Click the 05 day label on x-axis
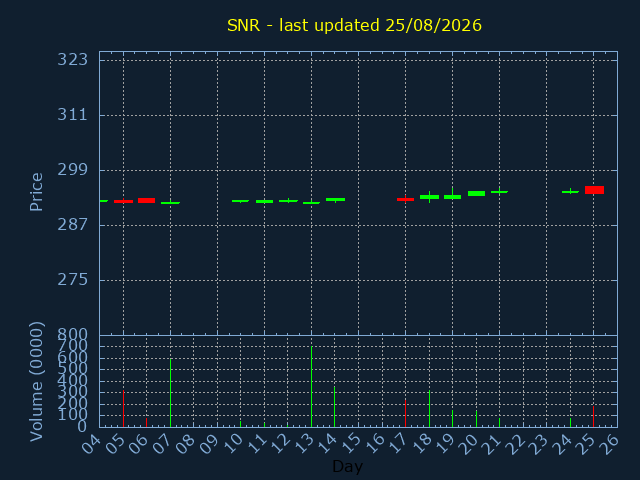Image resolution: width=640 pixels, height=480 pixels. (x=115, y=444)
